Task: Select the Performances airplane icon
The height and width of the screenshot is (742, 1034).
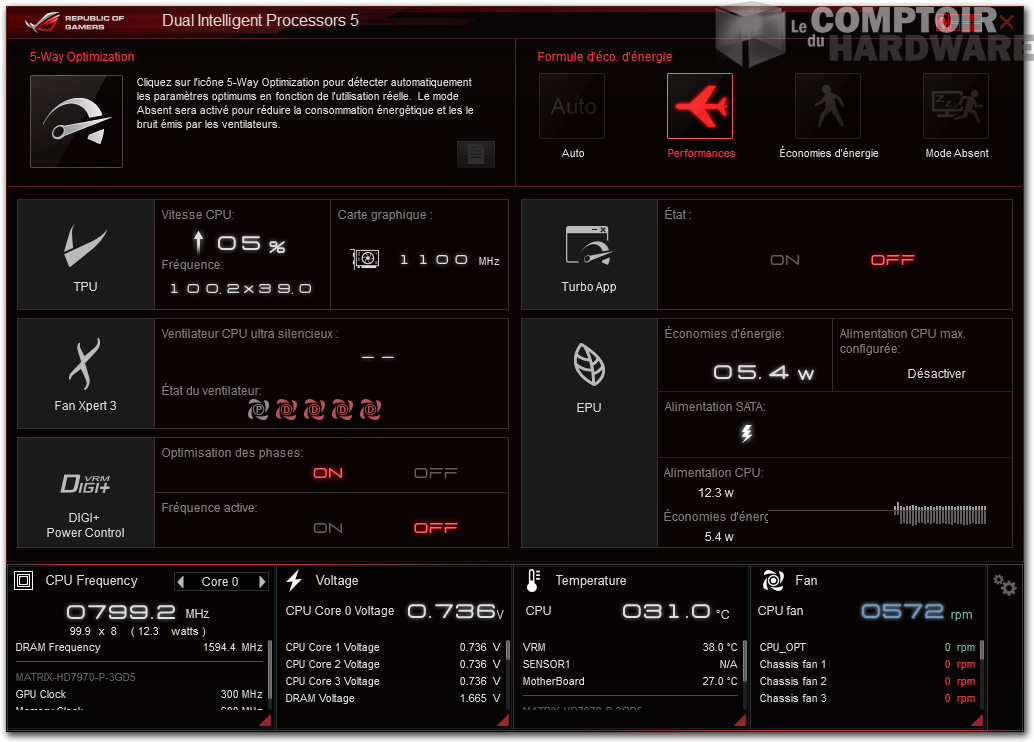Action: pos(700,106)
